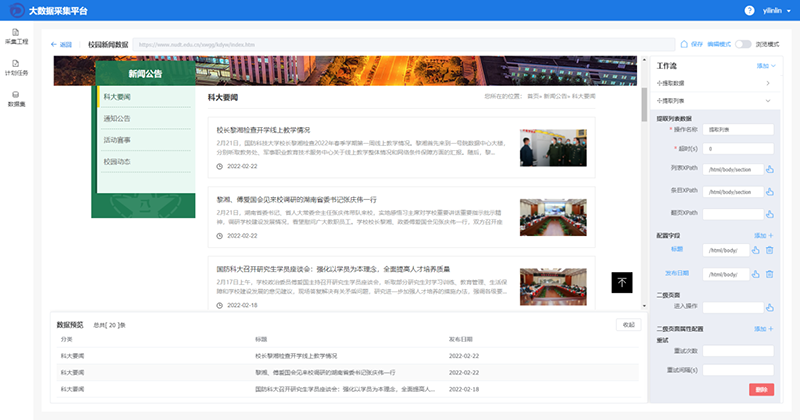Pick element for 列表XPath with pointer icon
Viewport: 800px width, 420px height.
pos(770,169)
